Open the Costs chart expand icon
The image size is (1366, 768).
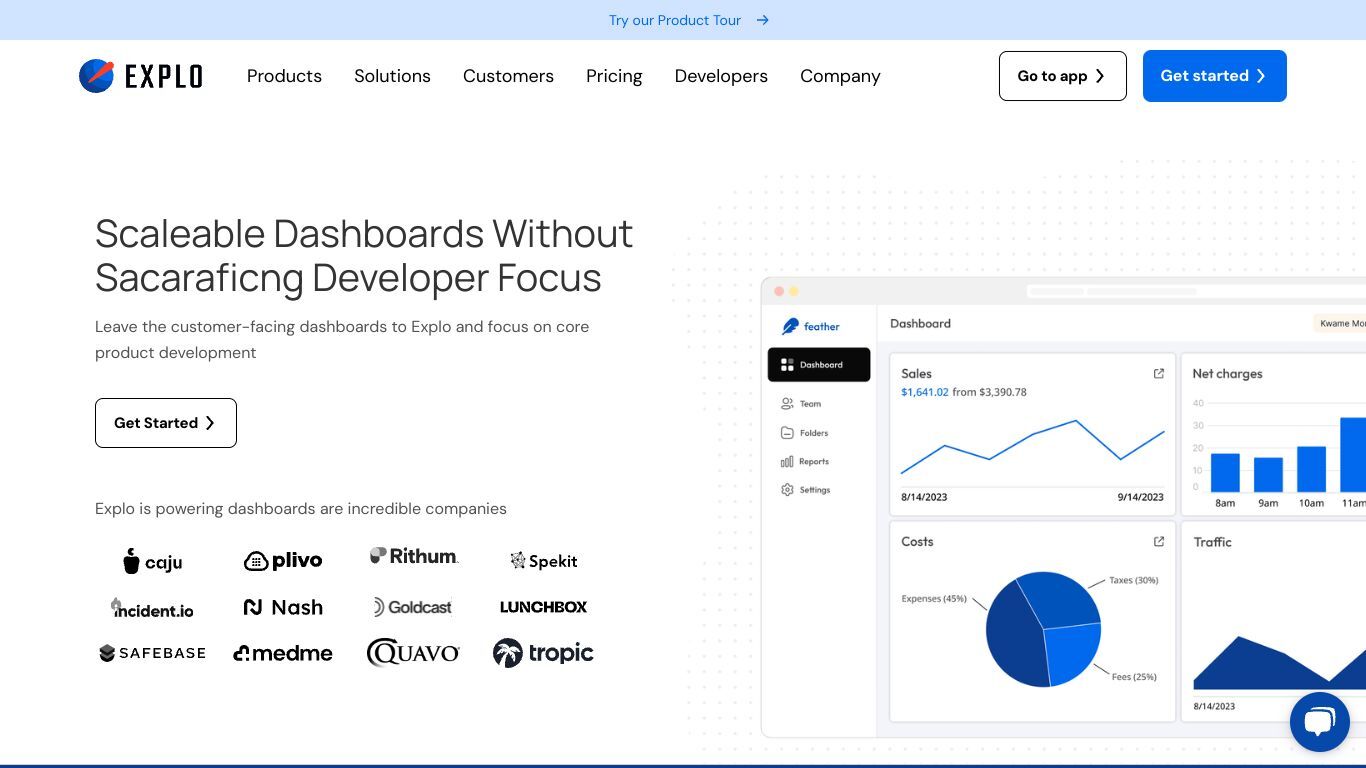point(1159,542)
